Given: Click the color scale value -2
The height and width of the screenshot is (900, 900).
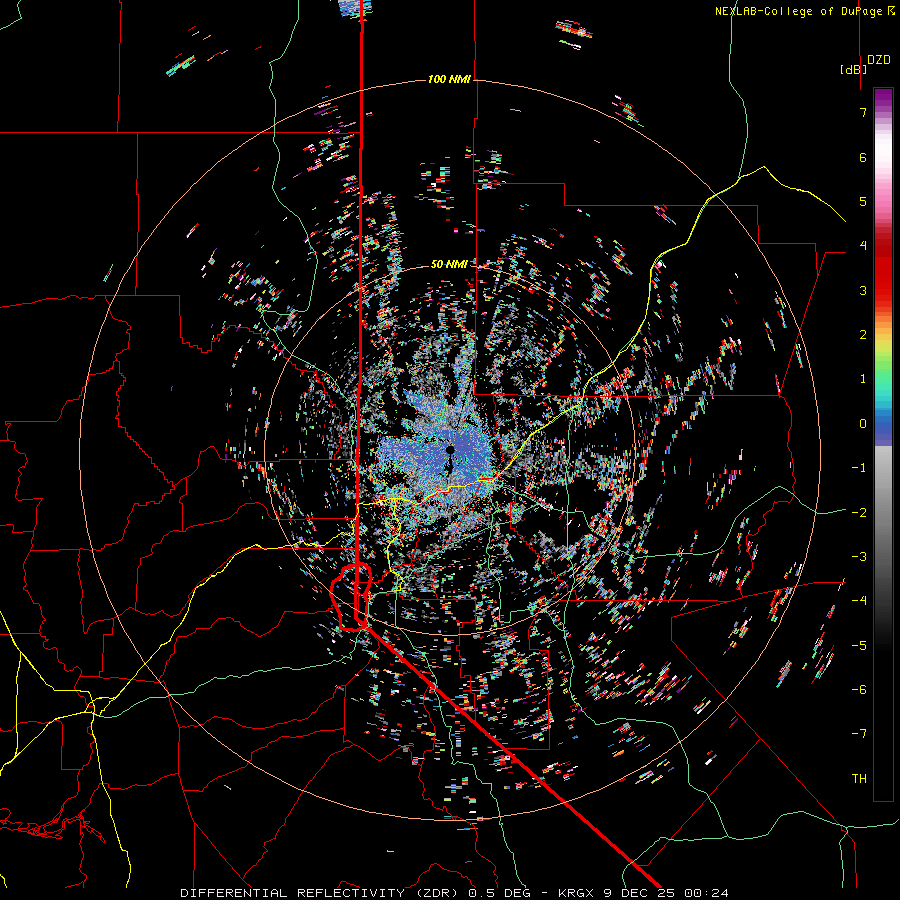Looking at the screenshot, I should pos(859,513).
